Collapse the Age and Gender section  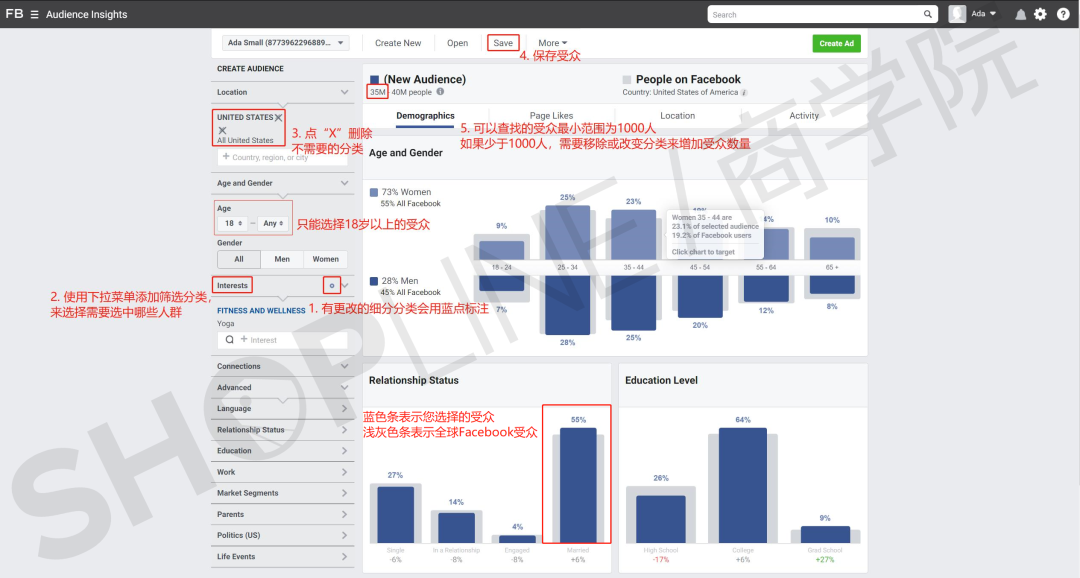pos(344,183)
